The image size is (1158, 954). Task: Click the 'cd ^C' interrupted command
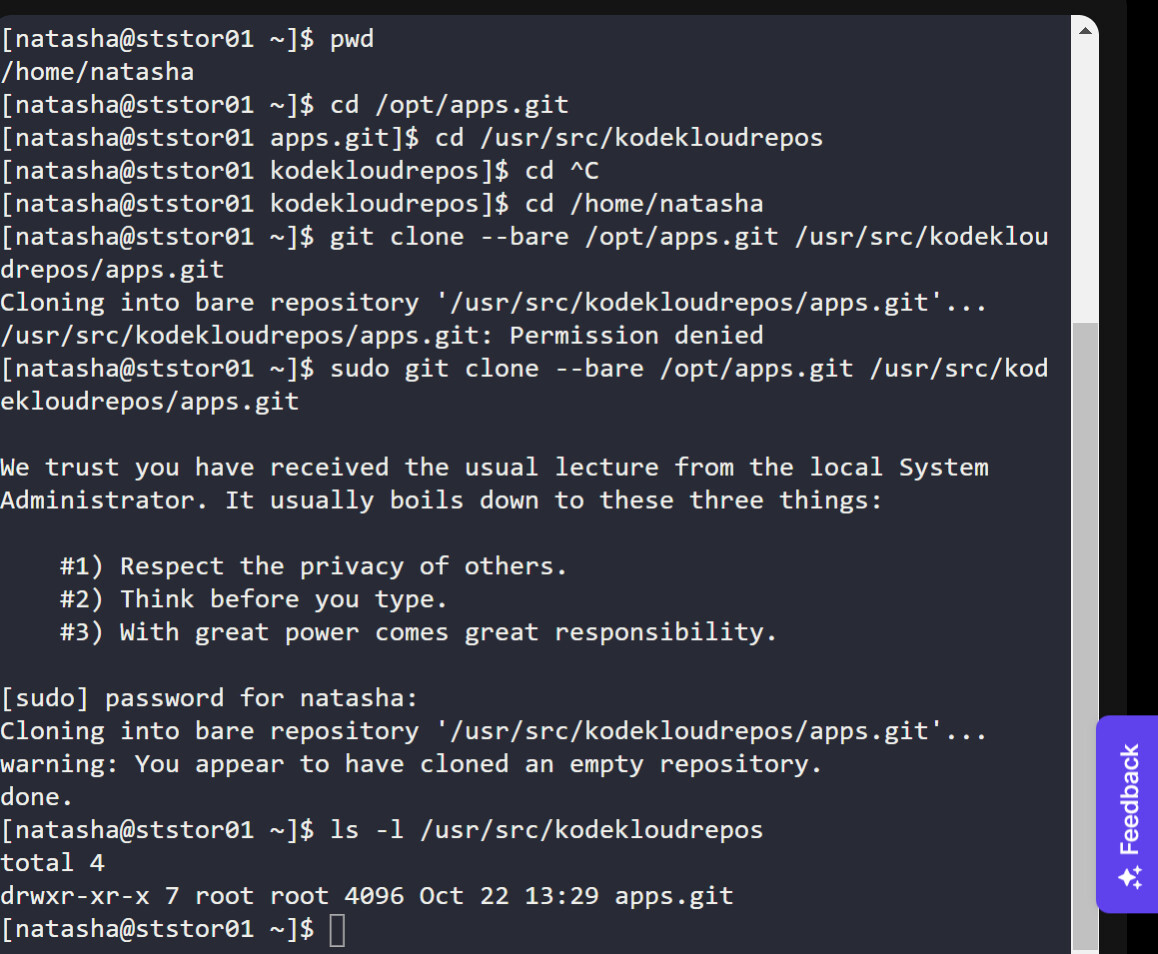[562, 171]
